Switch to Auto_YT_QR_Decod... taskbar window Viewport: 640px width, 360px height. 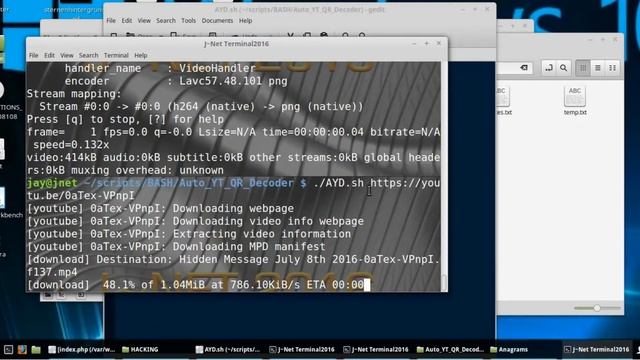[450, 349]
